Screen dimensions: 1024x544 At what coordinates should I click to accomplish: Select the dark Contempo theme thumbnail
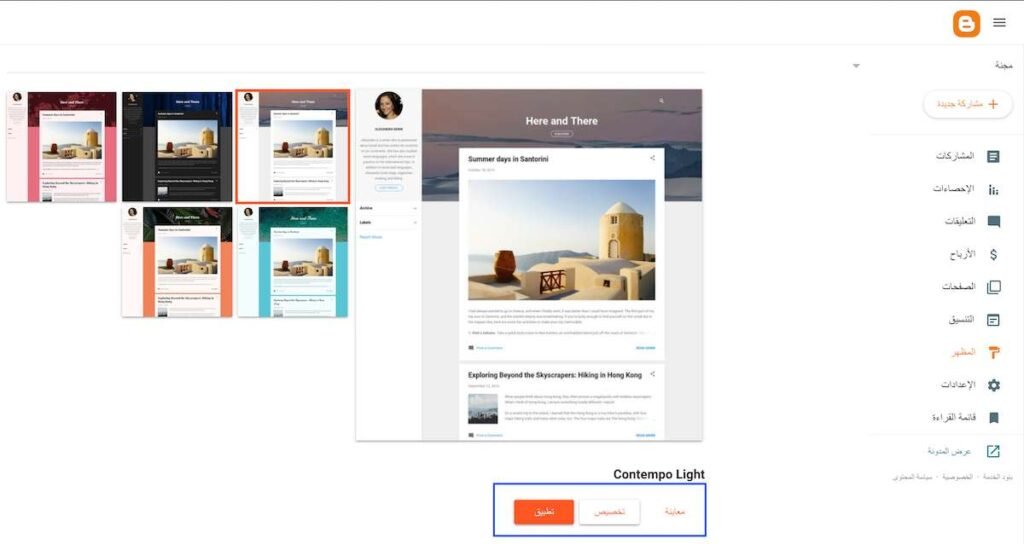(177, 147)
